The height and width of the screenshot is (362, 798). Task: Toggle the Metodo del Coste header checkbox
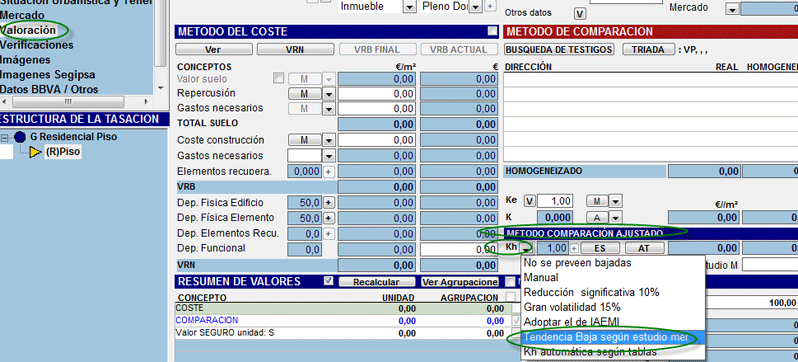coord(492,32)
